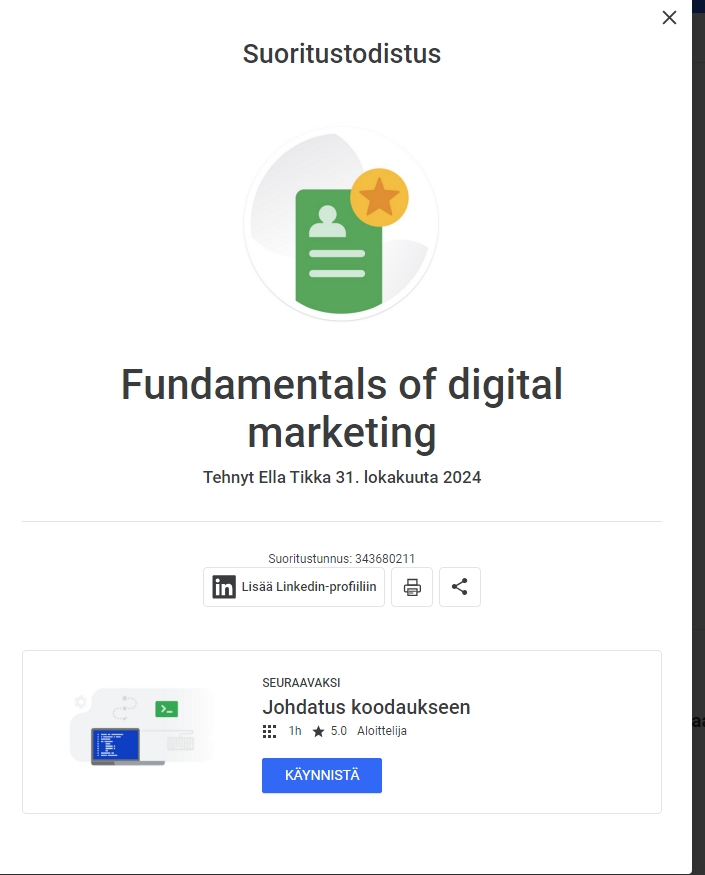Click the share icon button

pyautogui.click(x=459, y=587)
